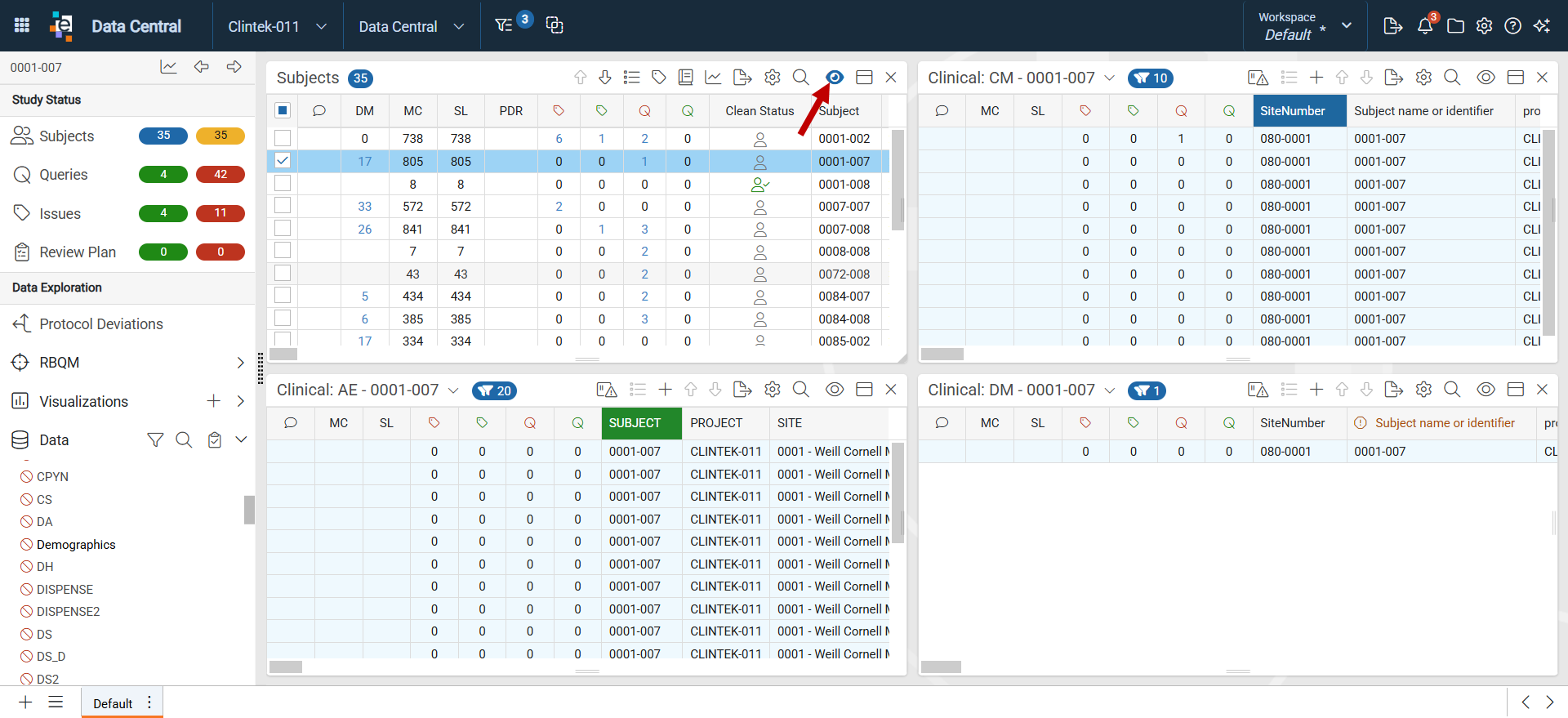
Task: Open Subjects in Study Status
Action: pyautogui.click(x=67, y=136)
